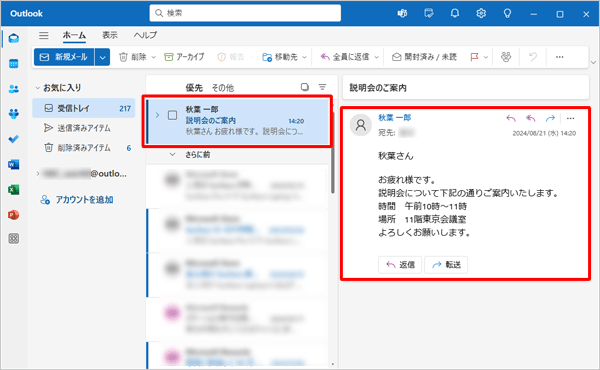
Task: Open the My Day icon in title bar
Action: (429, 14)
